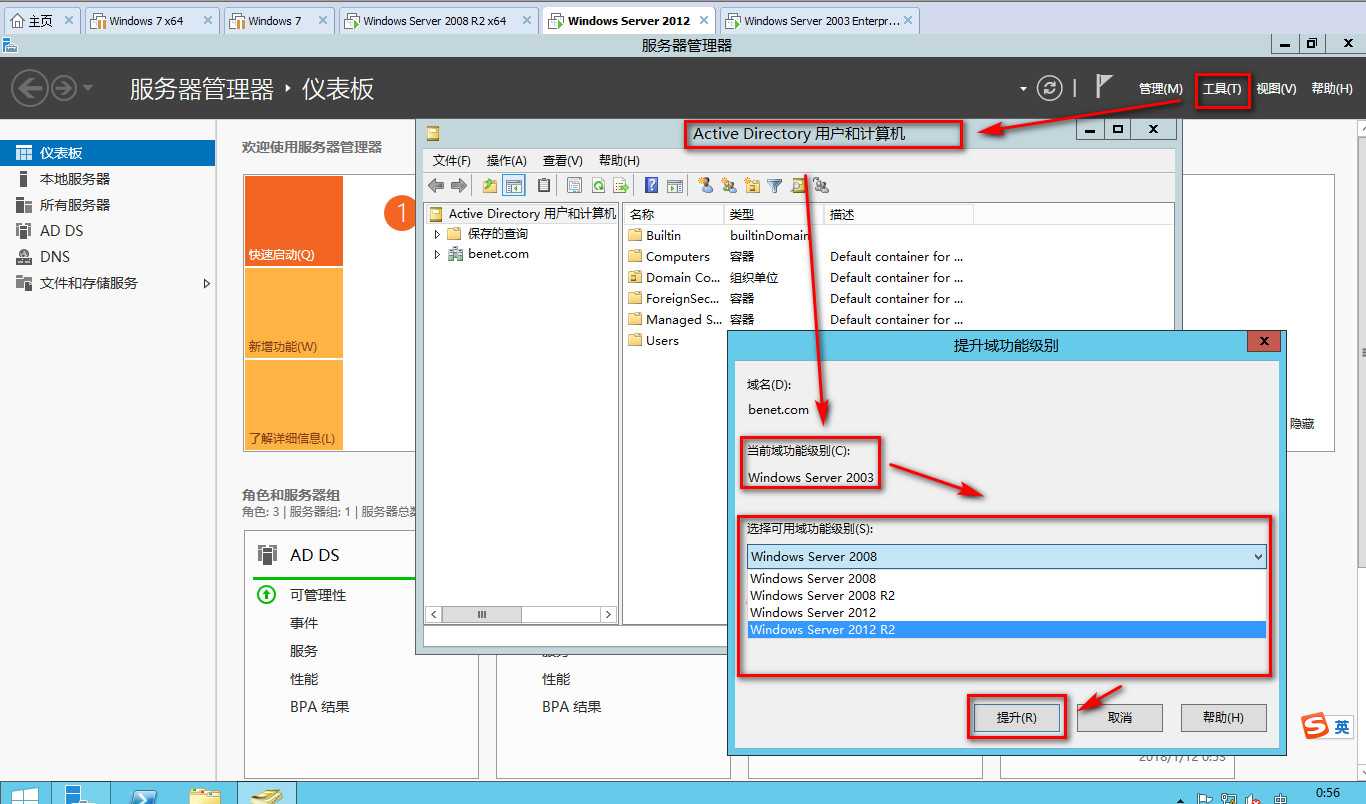
Task: Click the Server Manager refresh circular icon
Action: point(1049,88)
